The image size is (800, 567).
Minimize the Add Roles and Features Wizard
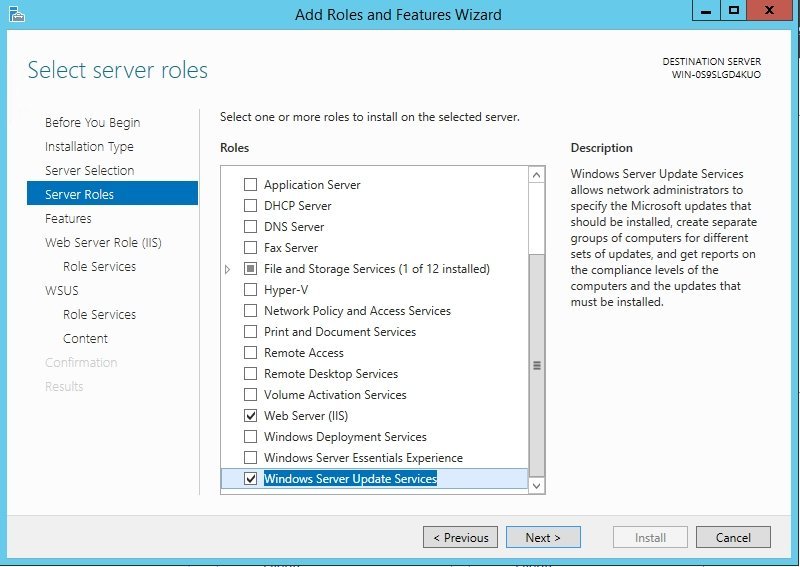tap(706, 11)
